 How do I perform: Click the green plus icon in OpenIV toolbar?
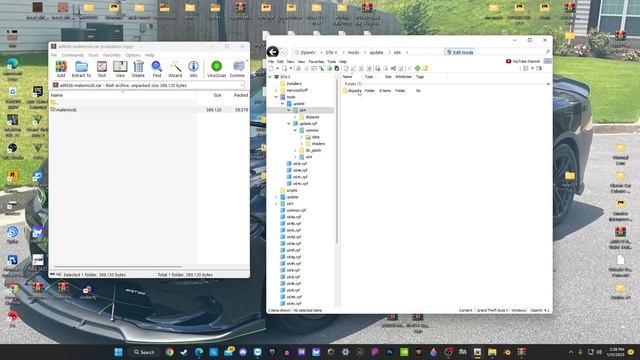[x=418, y=68]
